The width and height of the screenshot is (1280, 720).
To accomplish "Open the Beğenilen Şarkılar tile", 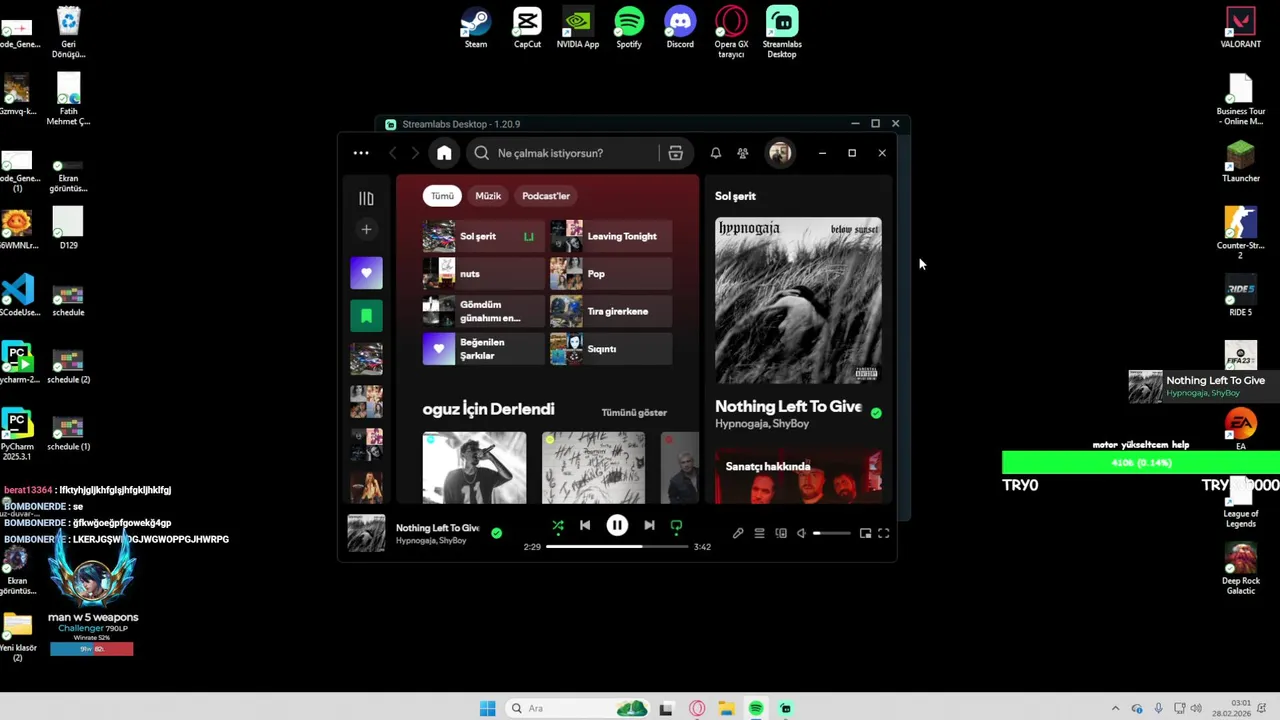I will coord(483,349).
